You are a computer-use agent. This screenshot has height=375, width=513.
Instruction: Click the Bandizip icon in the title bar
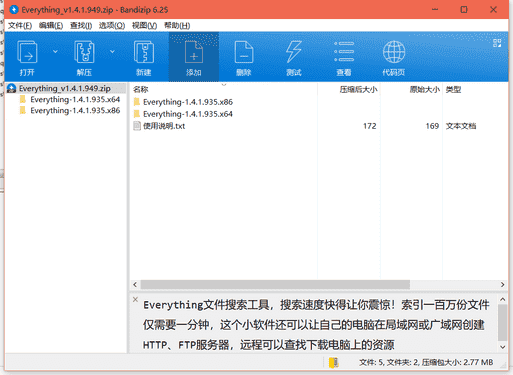(x=14, y=10)
